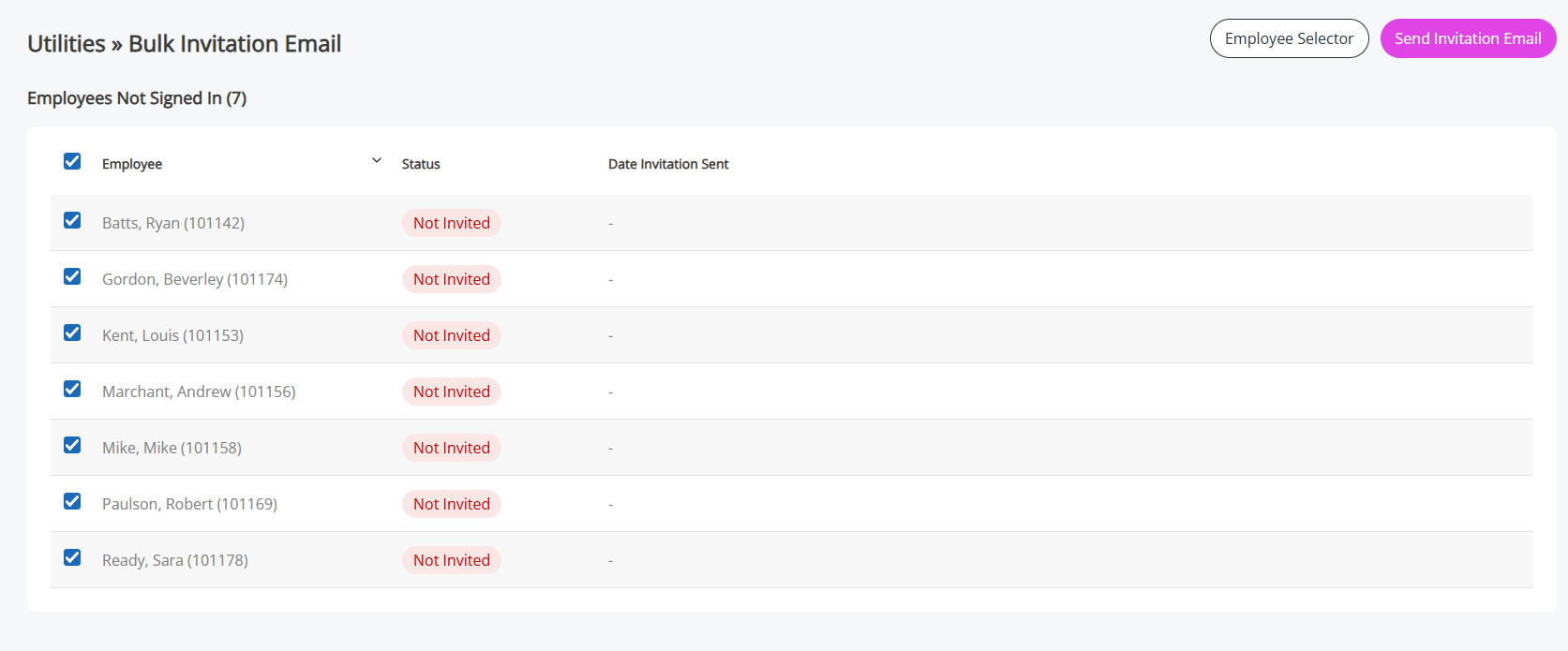The height and width of the screenshot is (651, 1568).
Task: Select the employee name Kent, Louis (101153)
Action: pyautogui.click(x=172, y=335)
